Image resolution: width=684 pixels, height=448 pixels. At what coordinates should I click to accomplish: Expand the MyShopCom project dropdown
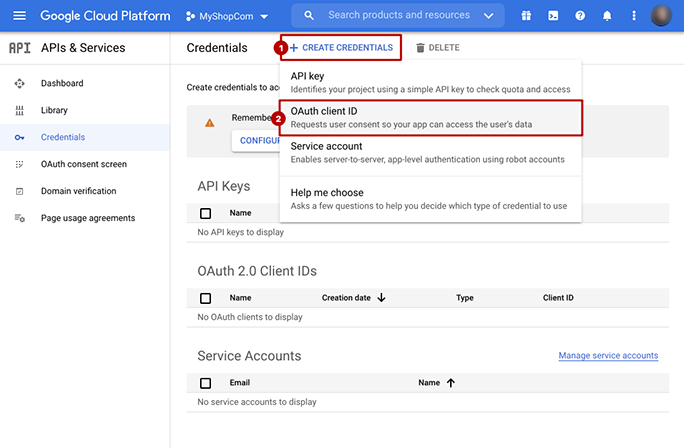pos(264,17)
